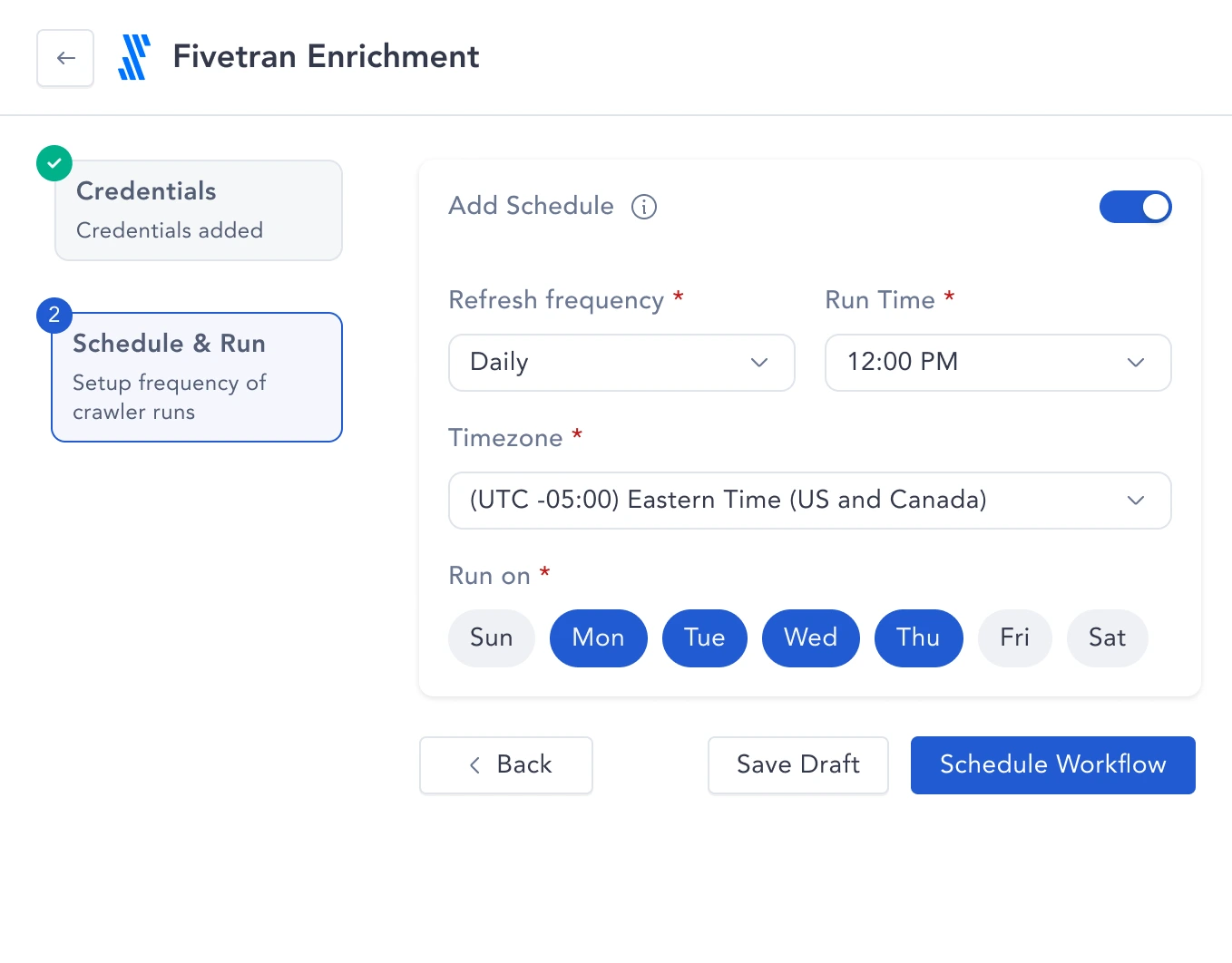The image size is (1232, 963).
Task: Go to the Credentials step
Action: coord(199,210)
